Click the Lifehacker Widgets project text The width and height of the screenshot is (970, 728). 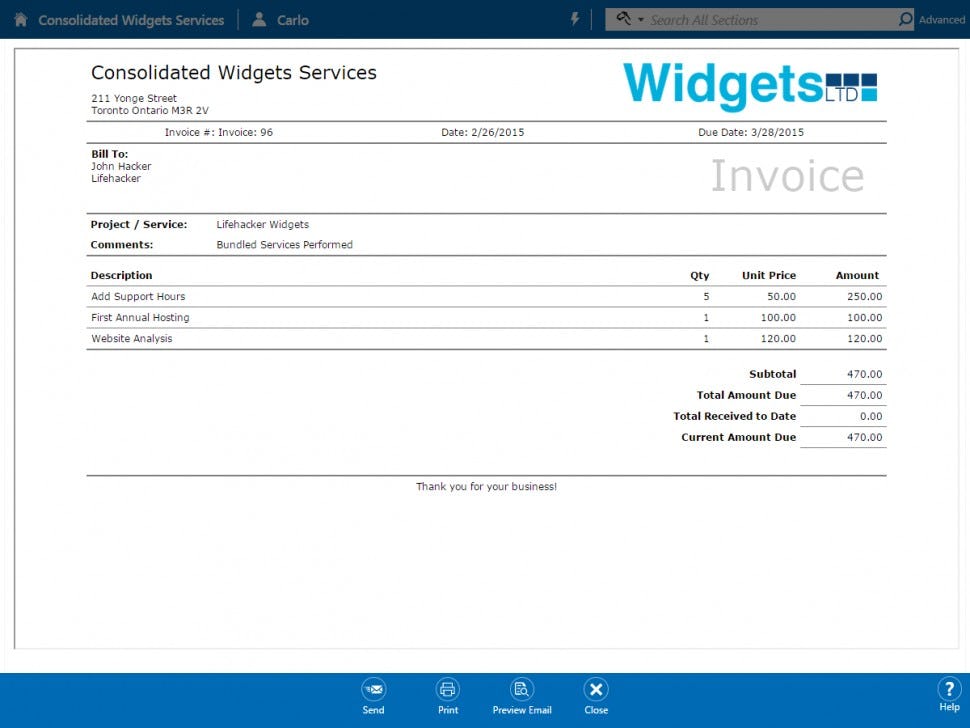click(x=262, y=225)
